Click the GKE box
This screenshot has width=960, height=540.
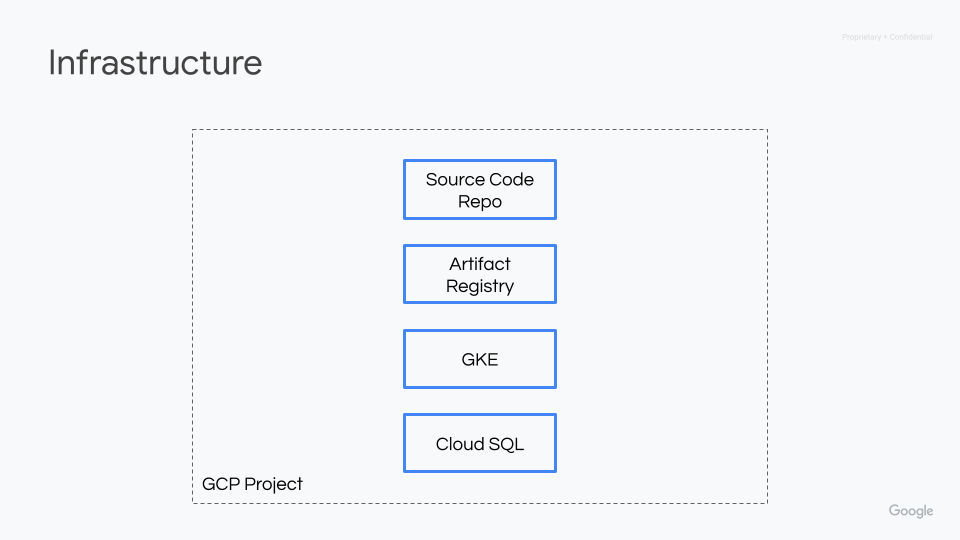479,359
